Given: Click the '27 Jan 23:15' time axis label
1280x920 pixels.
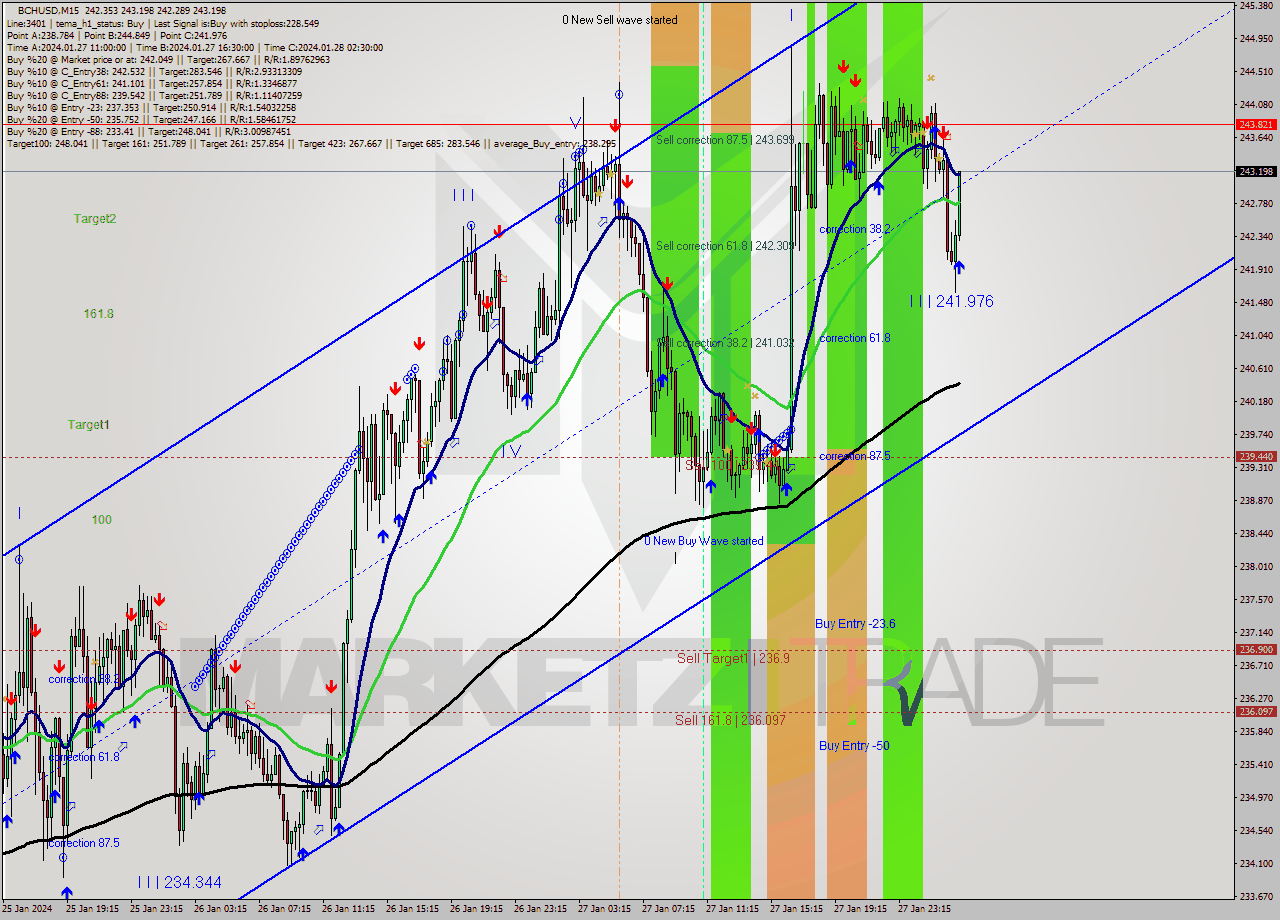Looking at the screenshot, I should 925,910.
